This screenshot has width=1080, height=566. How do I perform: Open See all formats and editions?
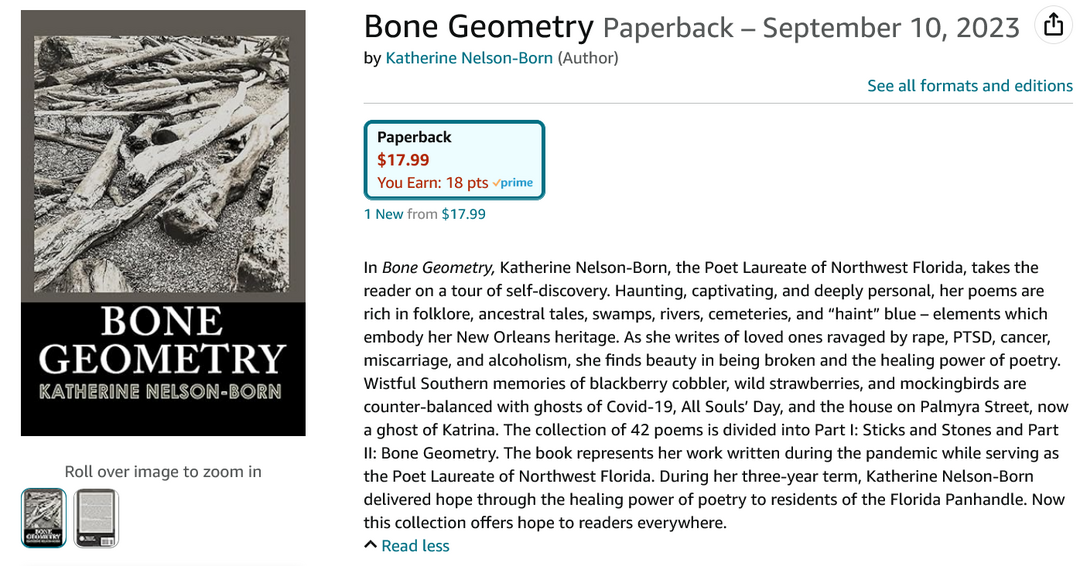970,86
